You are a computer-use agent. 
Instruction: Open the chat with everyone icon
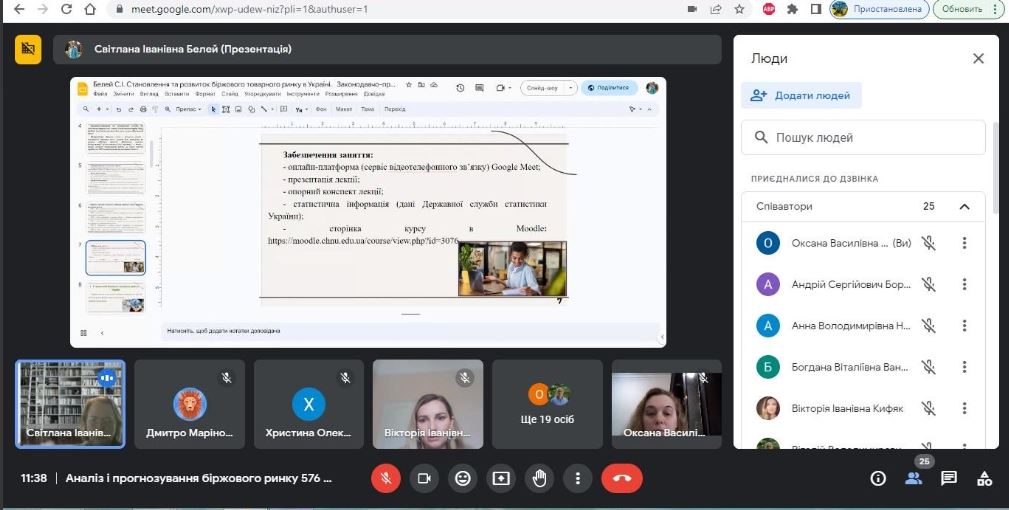coord(949,478)
